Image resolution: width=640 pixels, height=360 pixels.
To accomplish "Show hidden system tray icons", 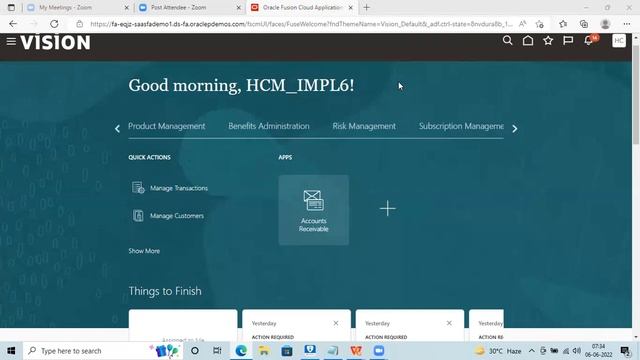I will tap(531, 351).
